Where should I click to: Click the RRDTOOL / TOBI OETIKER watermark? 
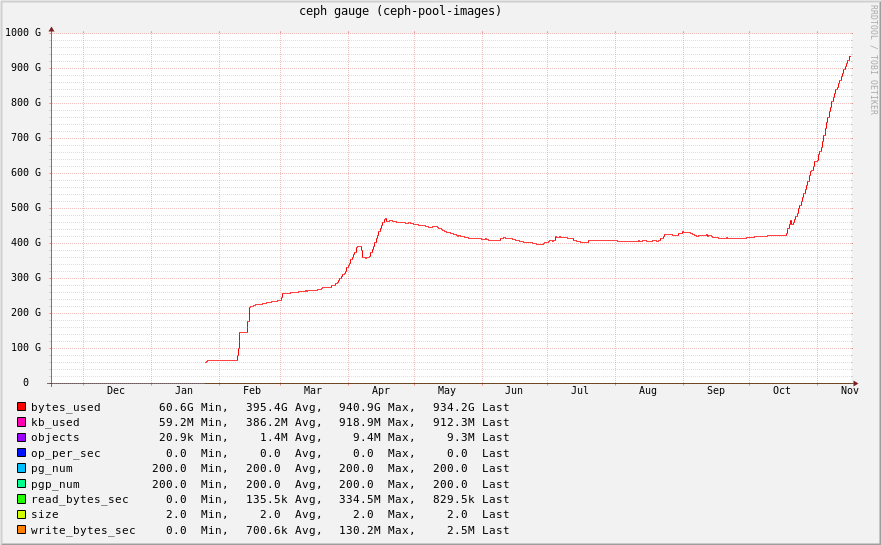click(x=873, y=60)
